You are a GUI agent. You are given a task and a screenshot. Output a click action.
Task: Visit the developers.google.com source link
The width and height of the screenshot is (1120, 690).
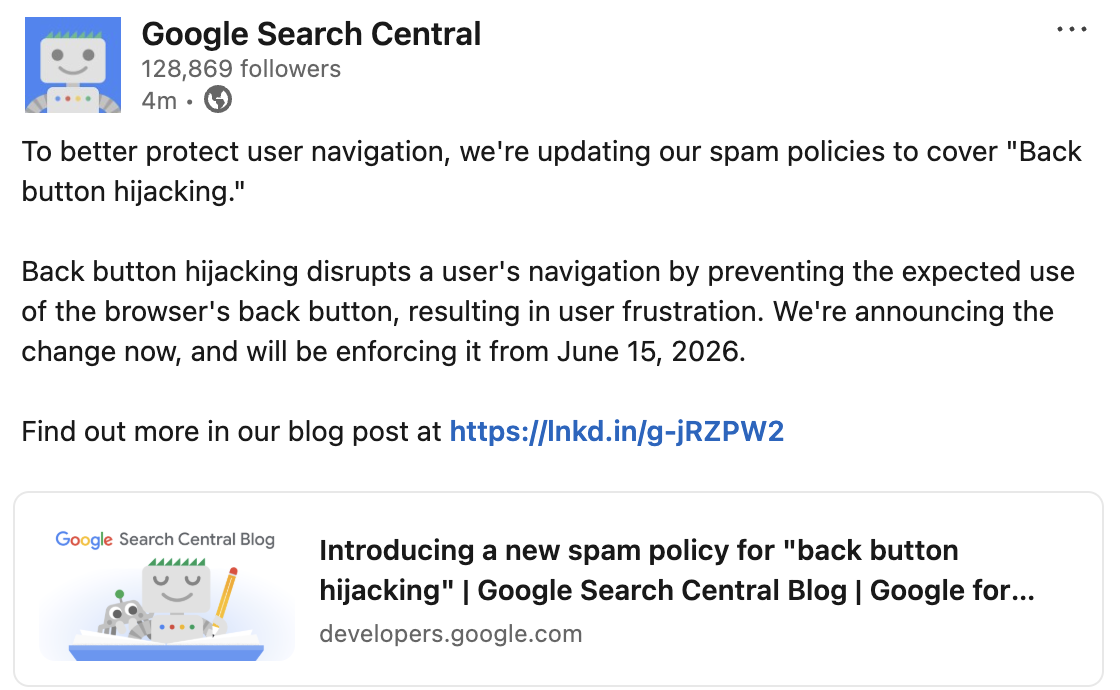point(451,633)
